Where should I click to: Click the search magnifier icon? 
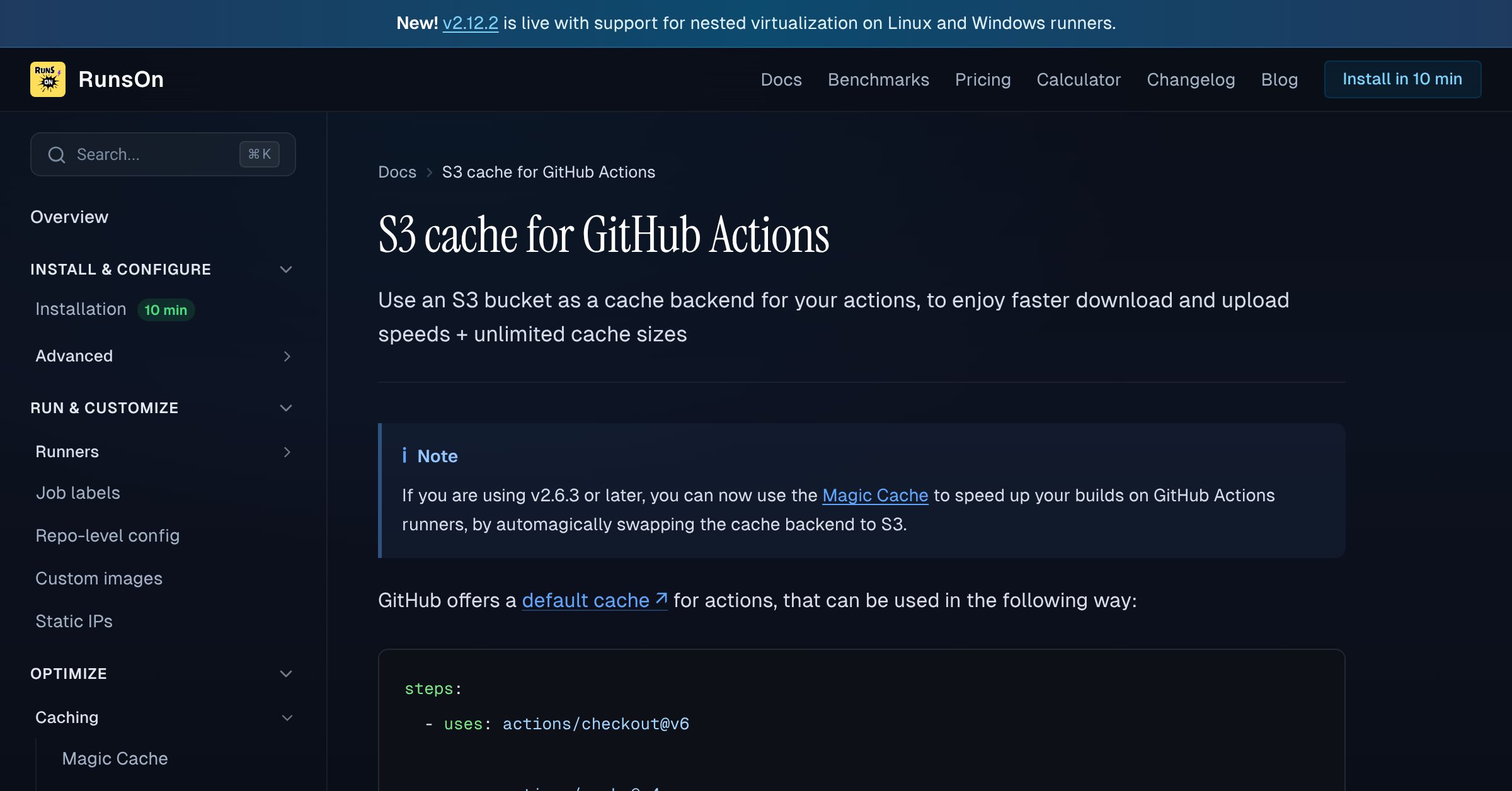point(57,154)
